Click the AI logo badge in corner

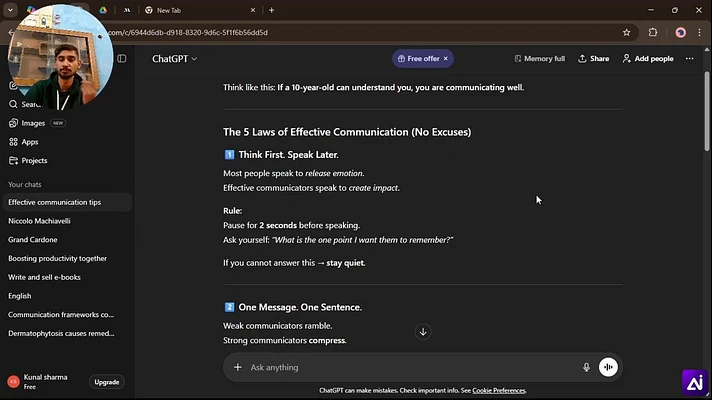[695, 383]
